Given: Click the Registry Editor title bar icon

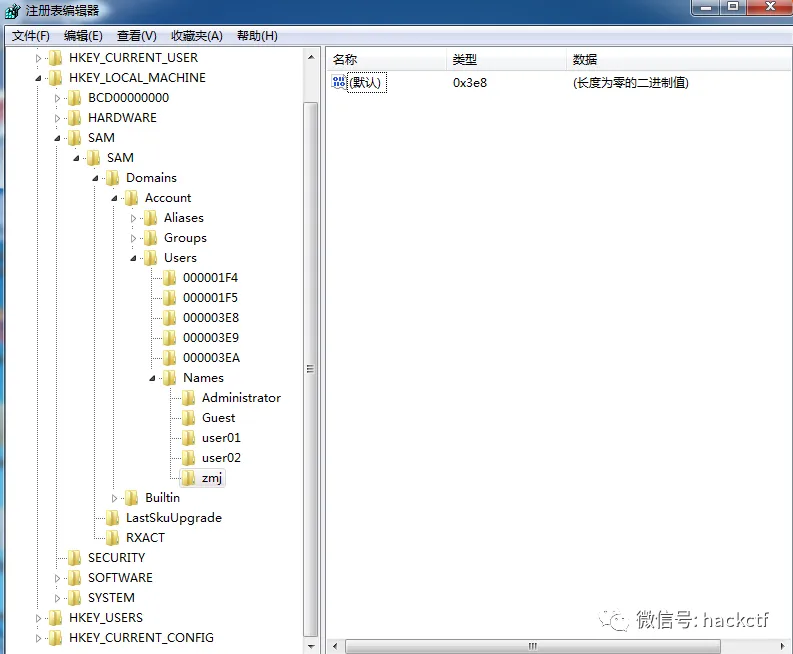Looking at the screenshot, I should tap(12, 11).
